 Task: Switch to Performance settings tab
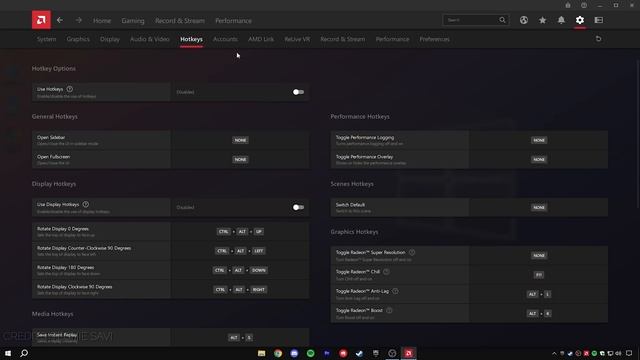tap(392, 39)
